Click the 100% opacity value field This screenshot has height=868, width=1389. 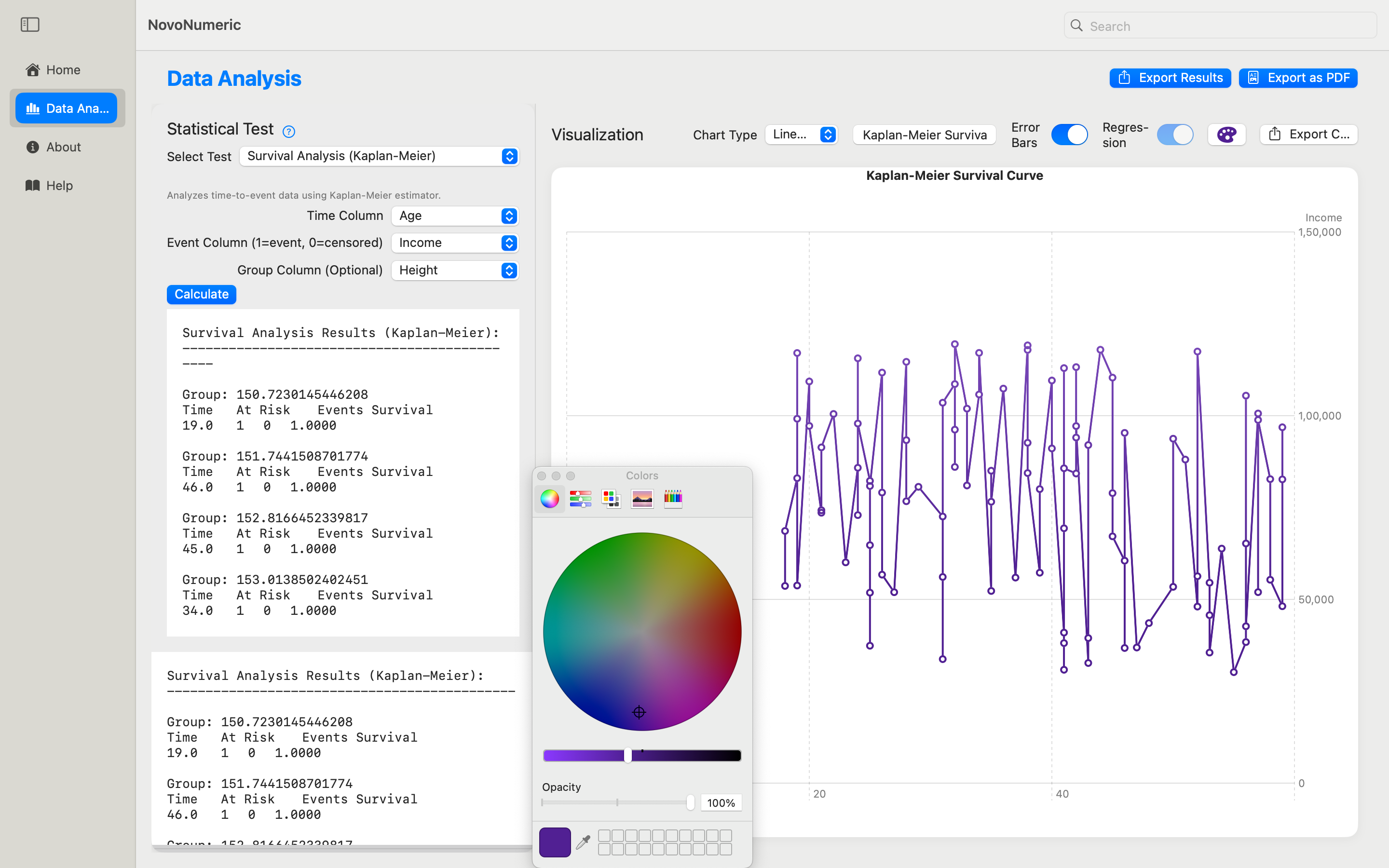(x=721, y=803)
